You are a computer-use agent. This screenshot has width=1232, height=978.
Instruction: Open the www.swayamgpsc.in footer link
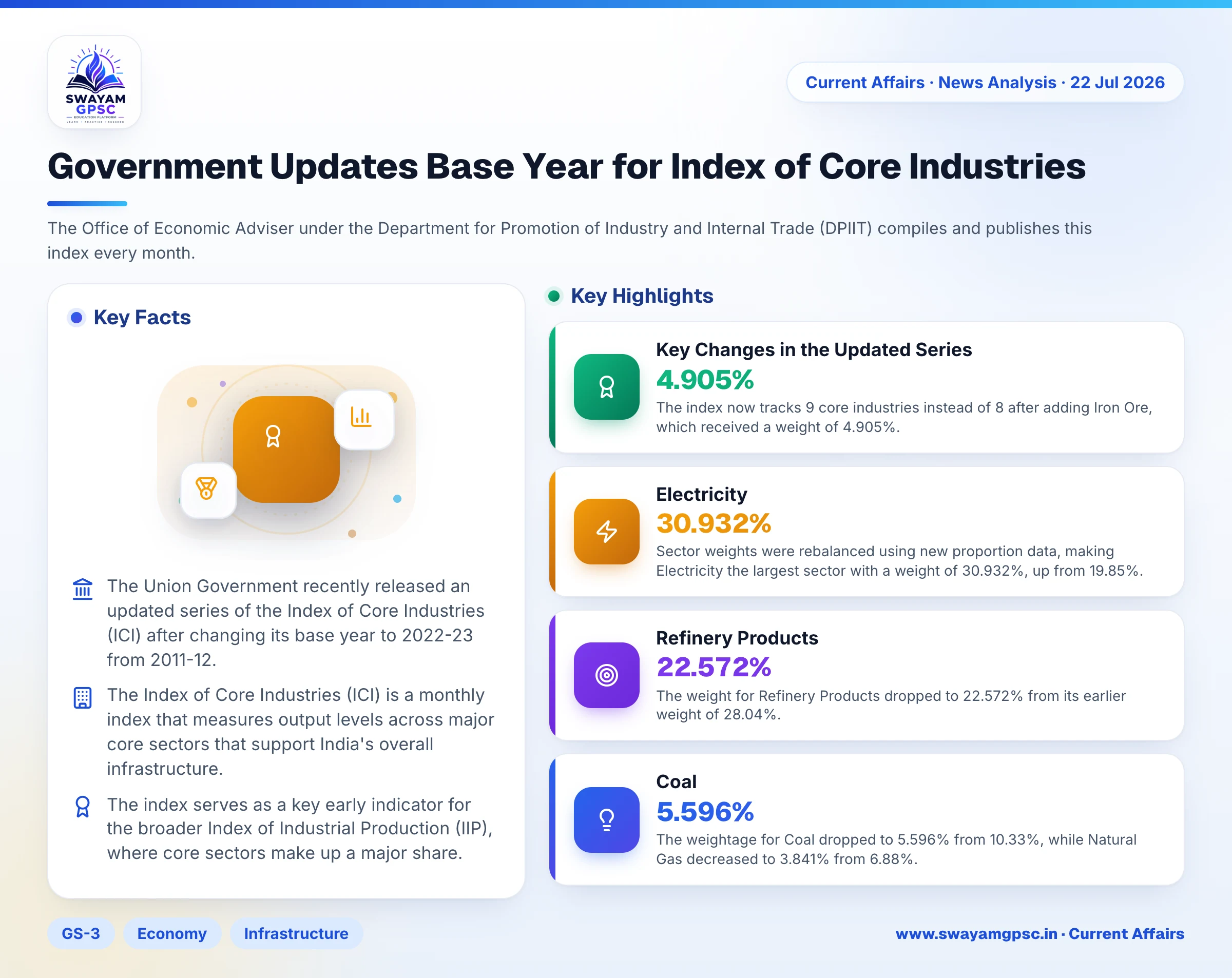point(1039,933)
